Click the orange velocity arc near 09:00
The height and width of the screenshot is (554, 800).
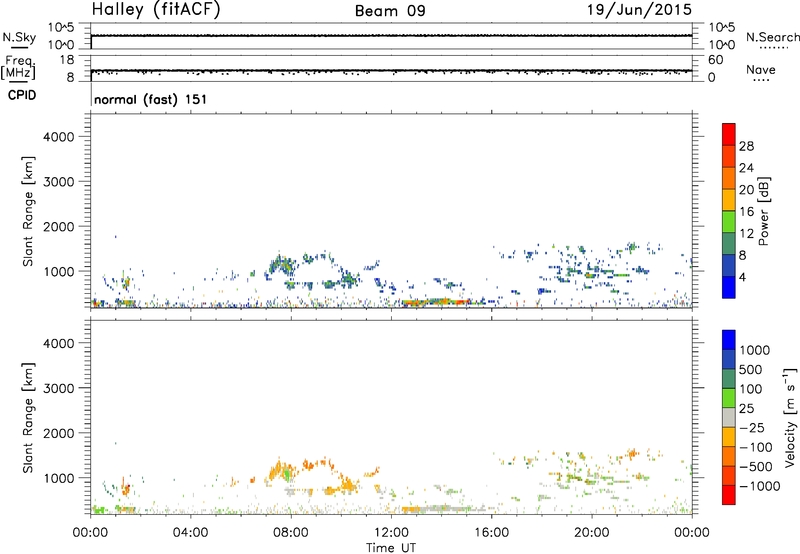319,463
